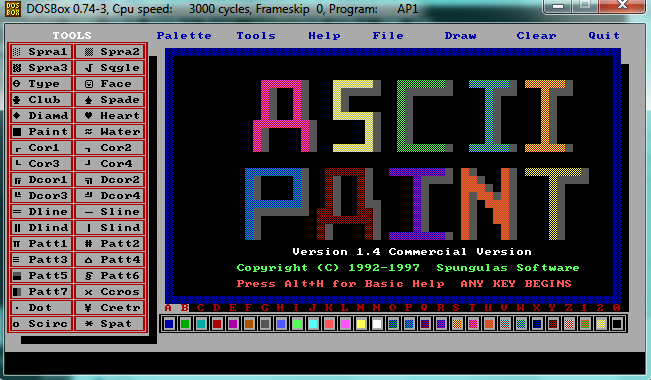Image resolution: width=651 pixels, height=380 pixels.
Task: Choose the red swatch under D
Action: click(217, 324)
